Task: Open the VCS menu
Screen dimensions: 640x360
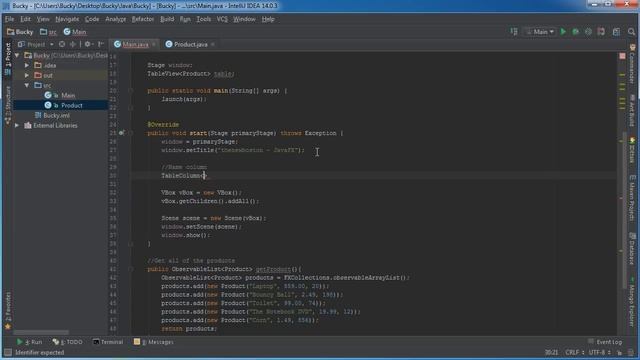Action: (x=222, y=19)
